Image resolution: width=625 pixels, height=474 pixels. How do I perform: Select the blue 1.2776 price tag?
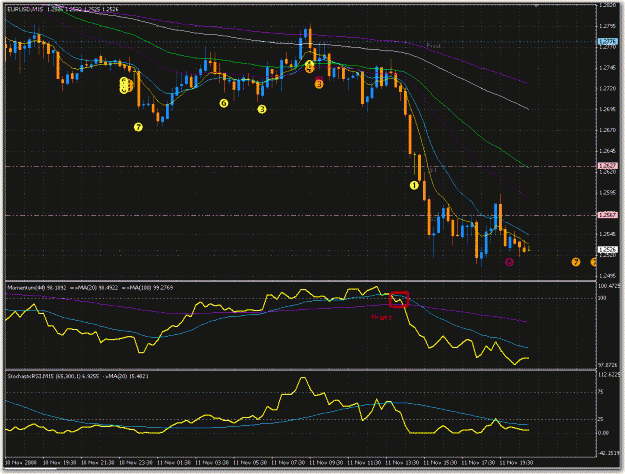click(608, 41)
